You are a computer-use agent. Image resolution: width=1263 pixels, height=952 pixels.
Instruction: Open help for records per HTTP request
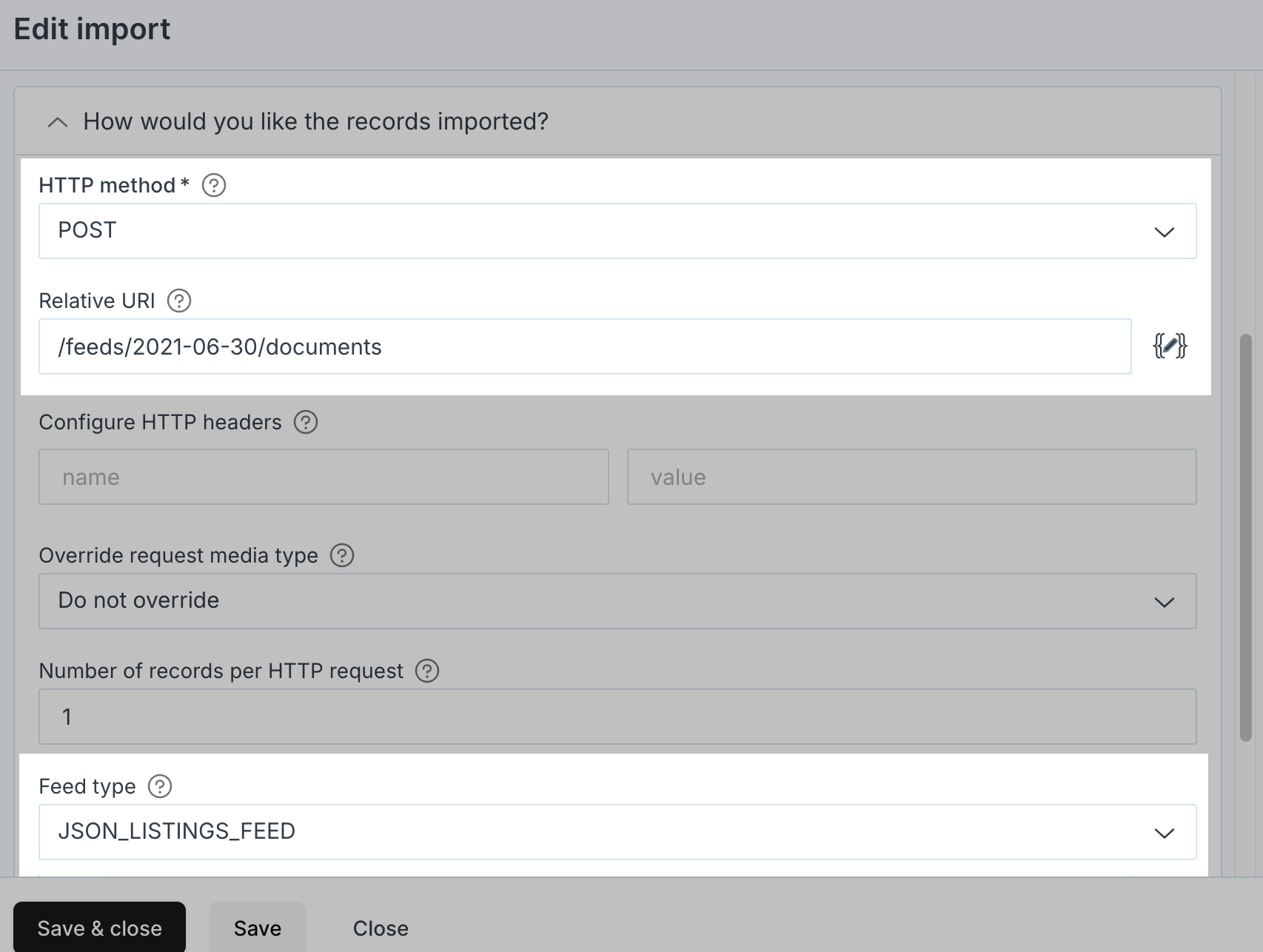(427, 671)
